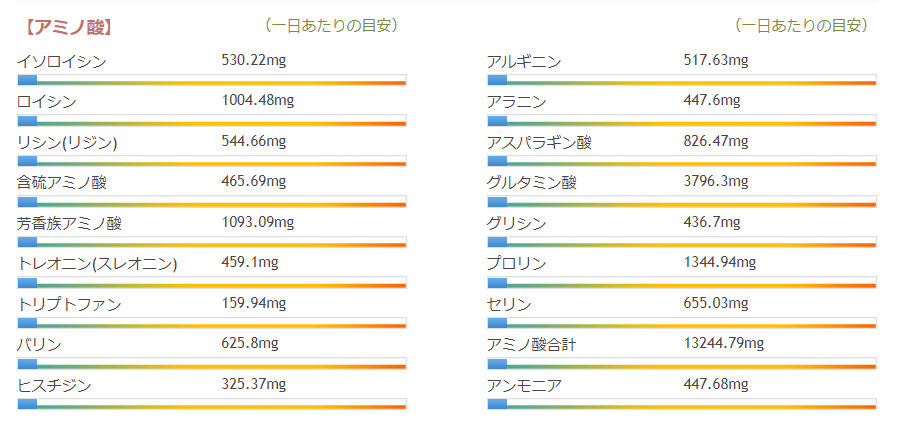Click the アミノ酸合計 gauge bar
Screen dimensions: 914x422
pos(681,363)
